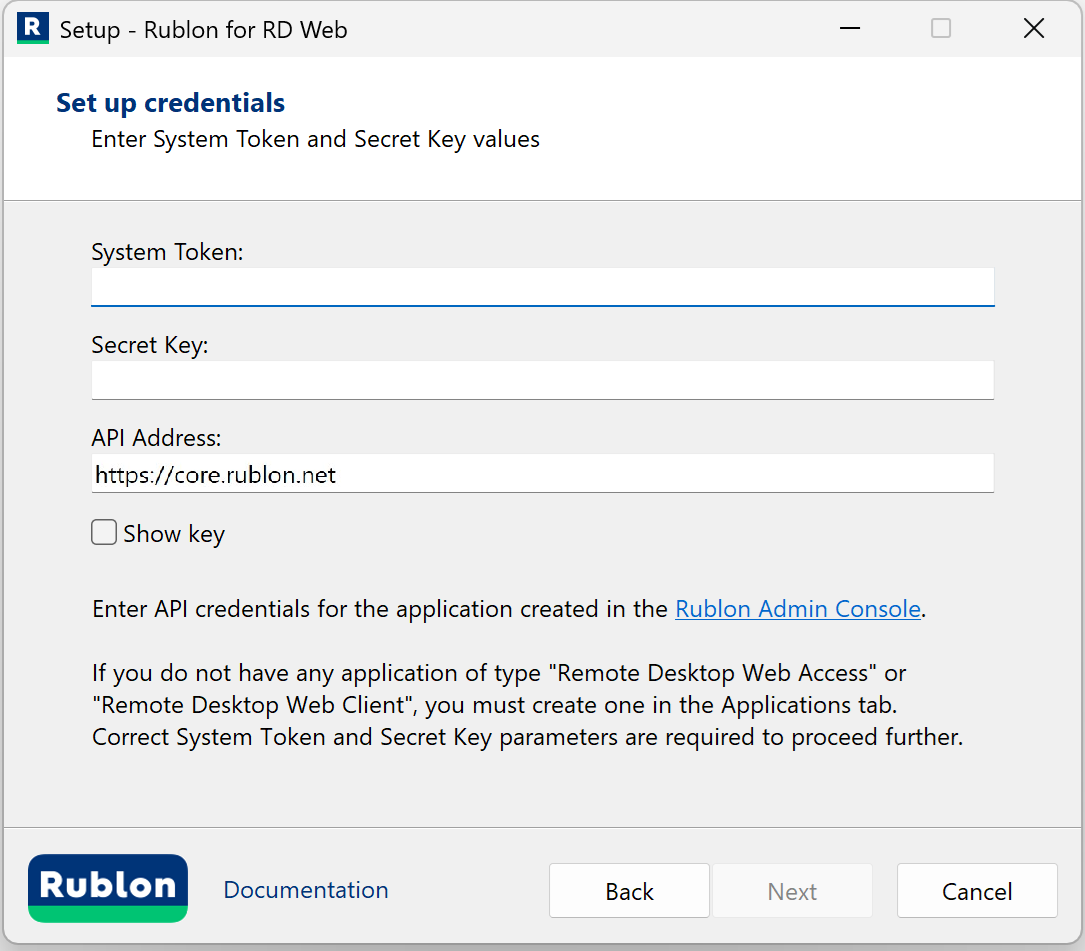Cancel the Rublon installation
1085x951 pixels.
(x=977, y=891)
